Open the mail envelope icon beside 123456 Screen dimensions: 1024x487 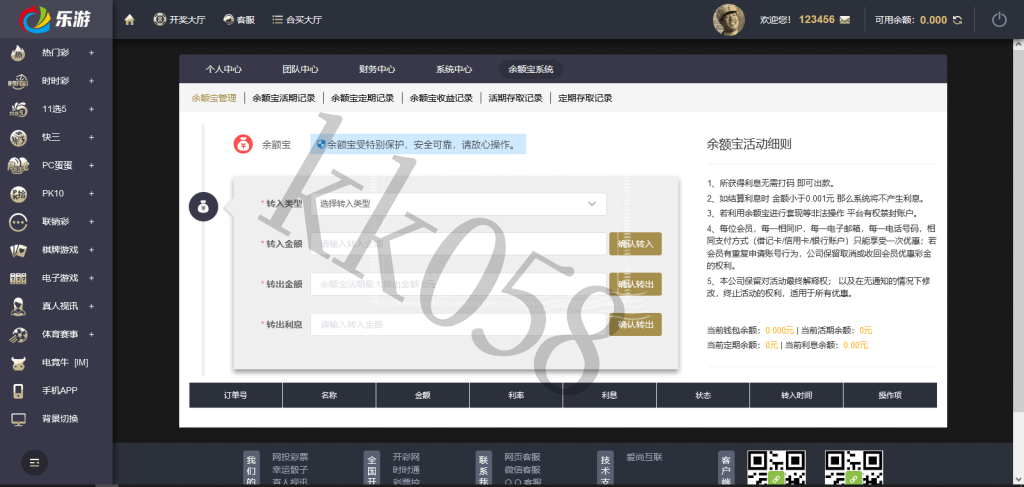click(845, 20)
